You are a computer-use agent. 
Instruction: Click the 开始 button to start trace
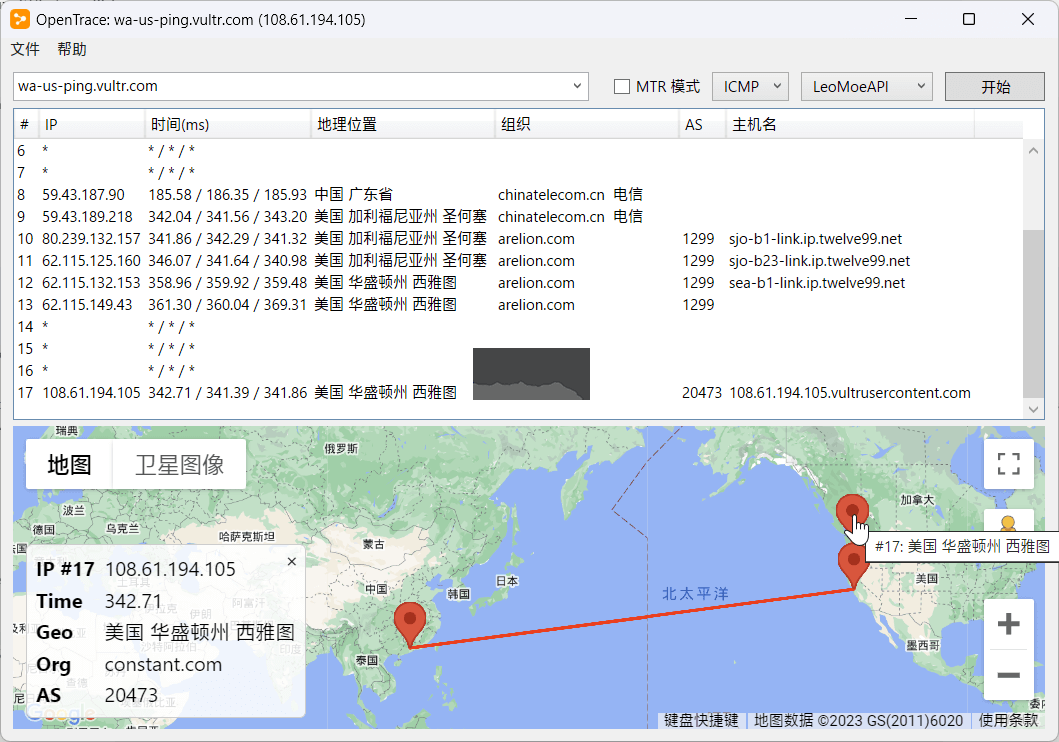point(994,87)
